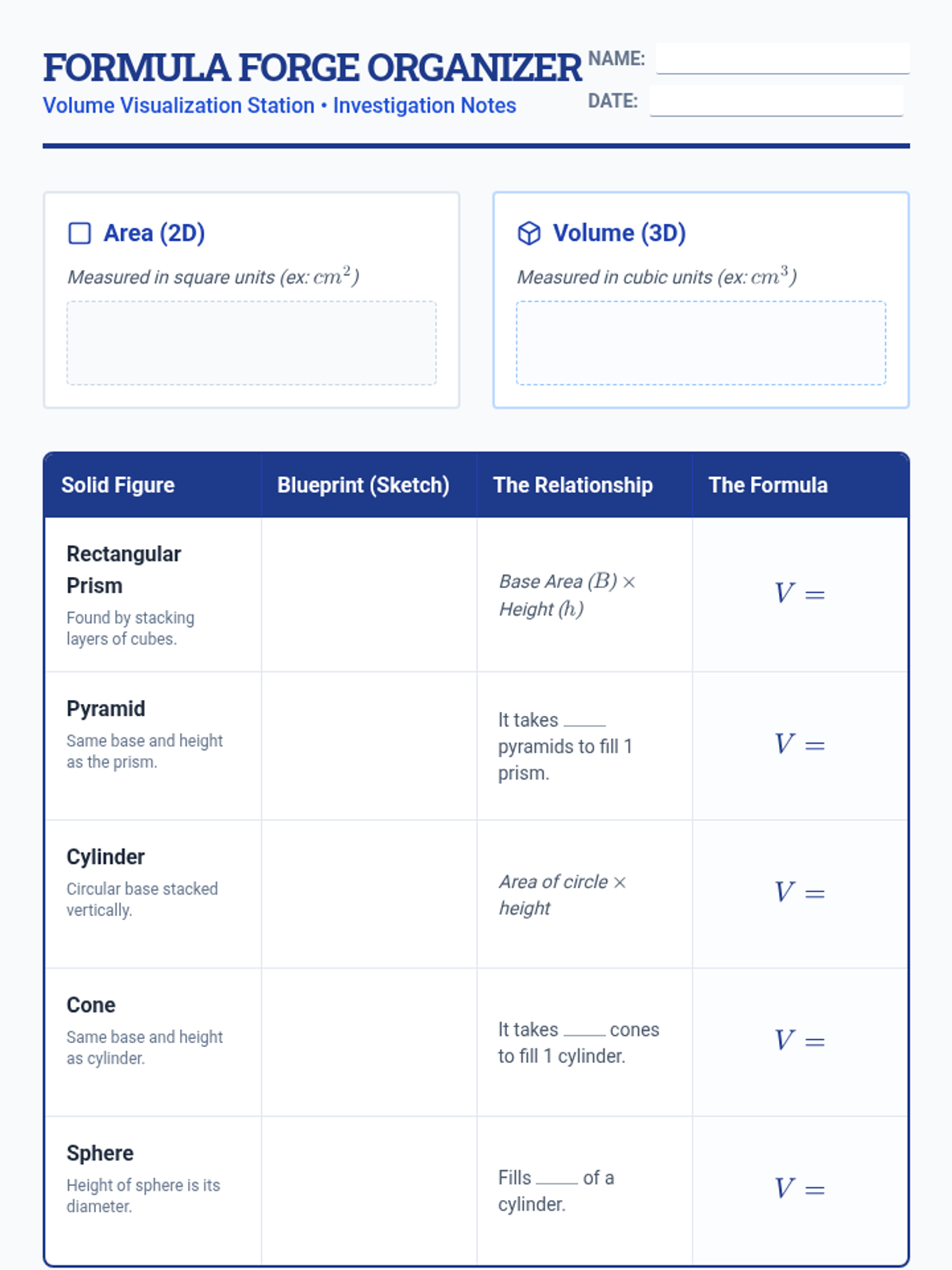The height and width of the screenshot is (1270, 952).
Task: Click the Rectangular Prism sketch cell
Action: coord(369,595)
